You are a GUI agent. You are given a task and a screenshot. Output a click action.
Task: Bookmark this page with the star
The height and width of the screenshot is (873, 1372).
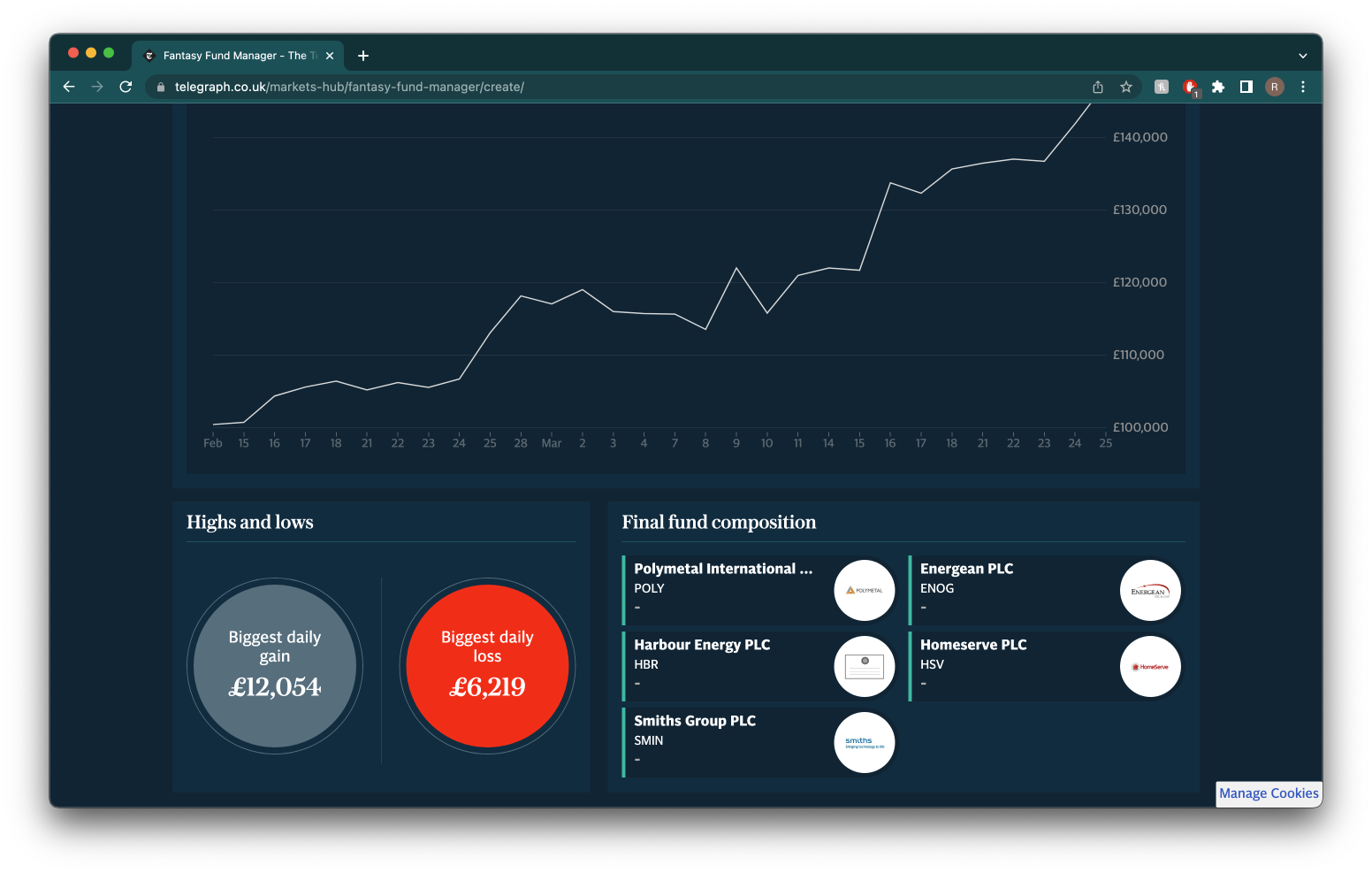1126,87
